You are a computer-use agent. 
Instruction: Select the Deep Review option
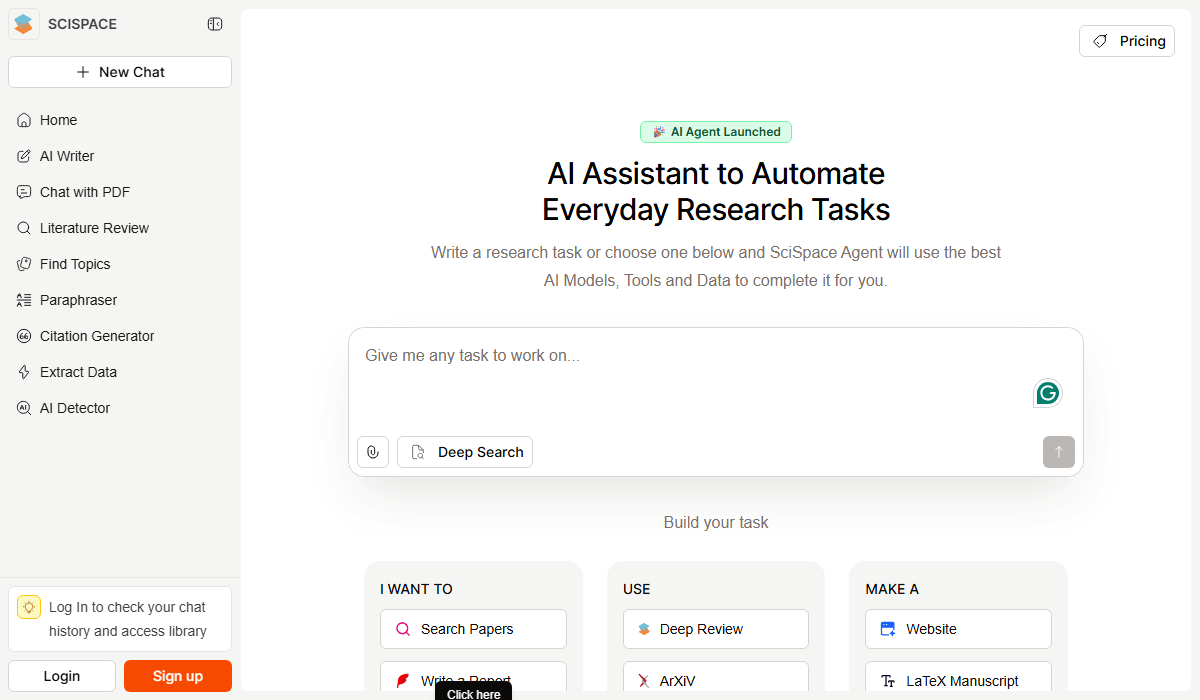tap(716, 629)
